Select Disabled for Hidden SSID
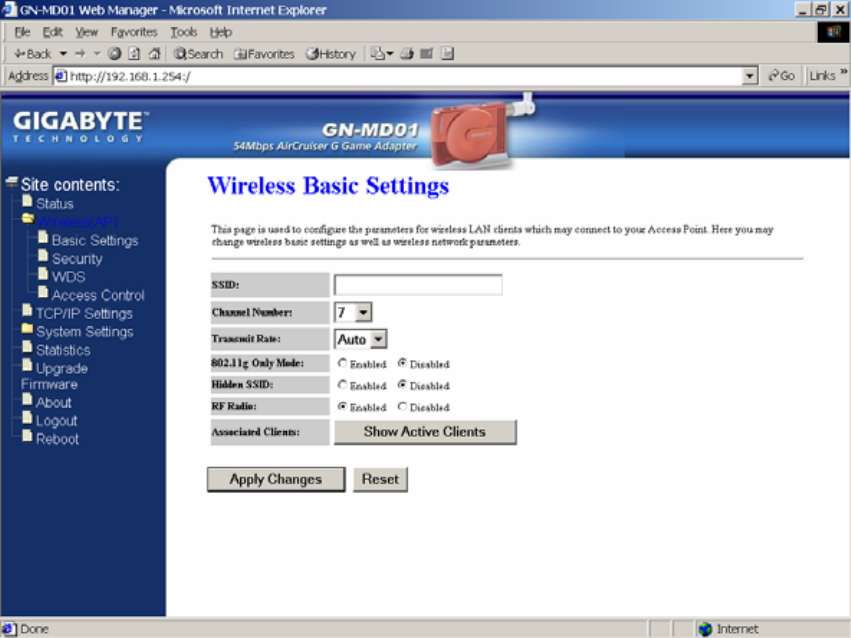 402,385
